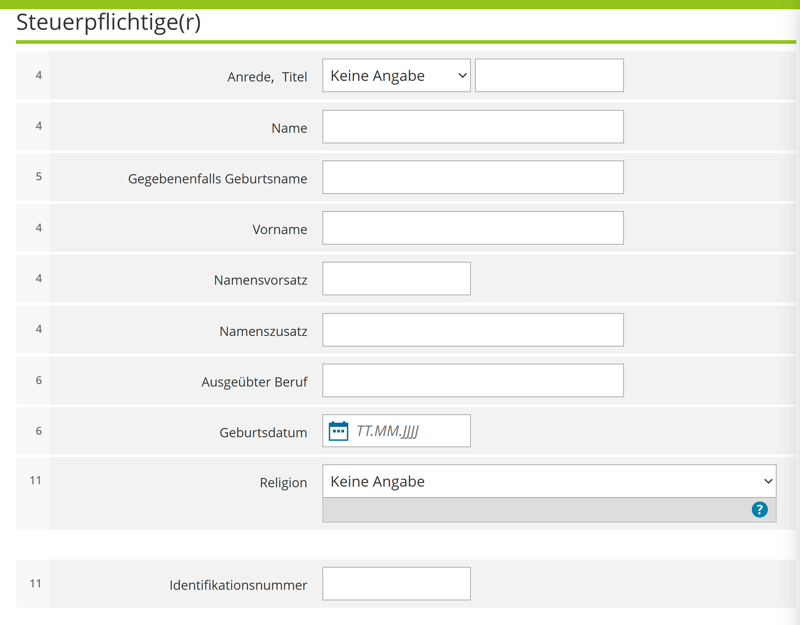Focus the Name input field

coord(472,127)
